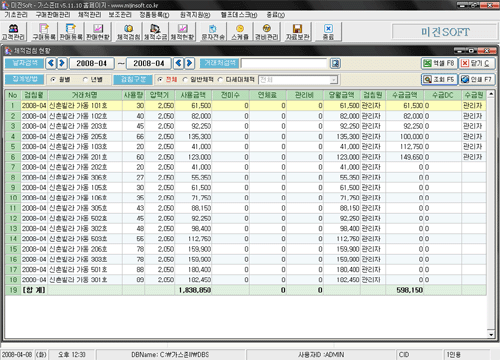Go to next end month arrow
Viewport: 500px width, 360px height.
[190, 63]
